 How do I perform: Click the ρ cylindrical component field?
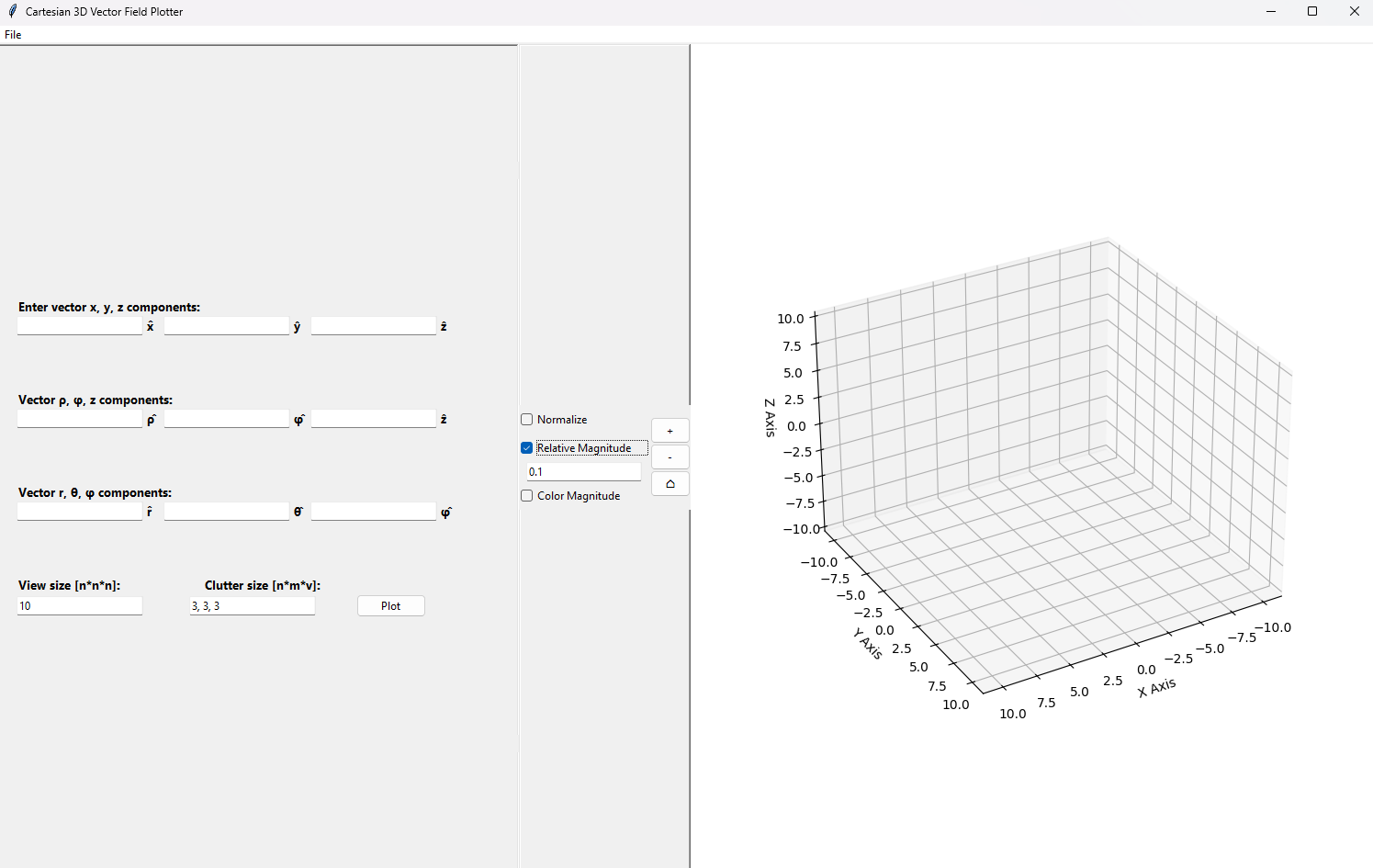coord(80,419)
